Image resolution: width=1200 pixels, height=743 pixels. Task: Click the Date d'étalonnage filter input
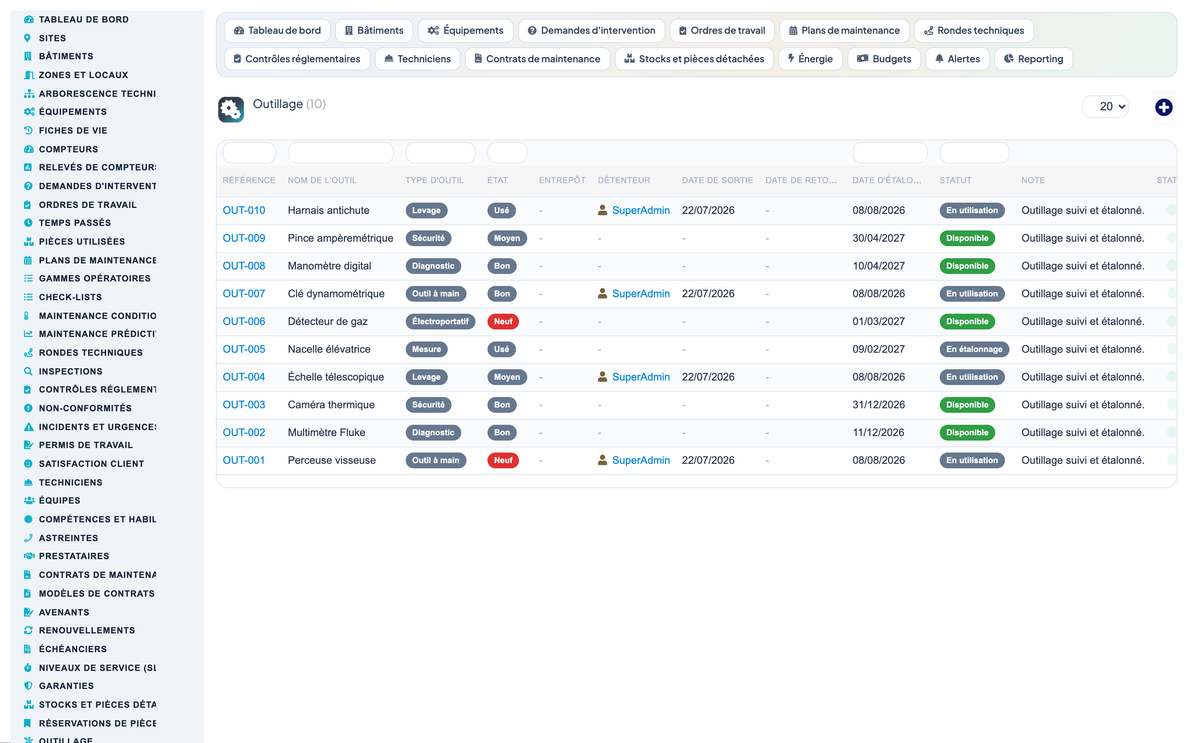click(890, 153)
